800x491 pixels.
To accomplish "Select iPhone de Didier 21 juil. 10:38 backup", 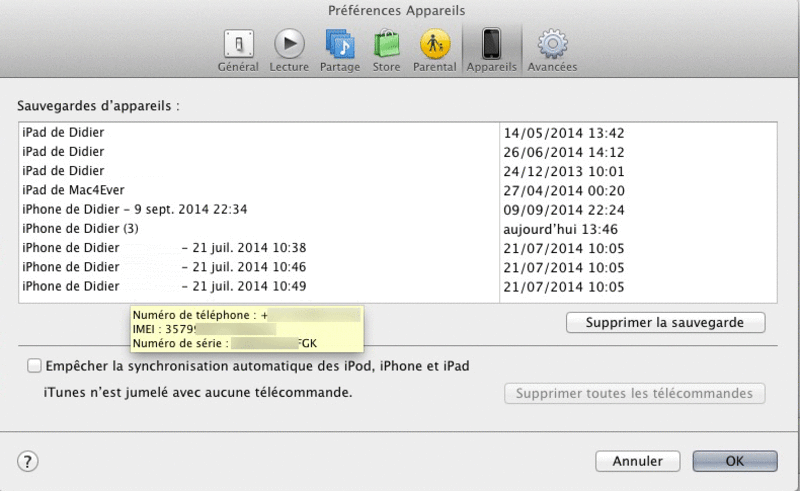I will pyautogui.click(x=398, y=248).
